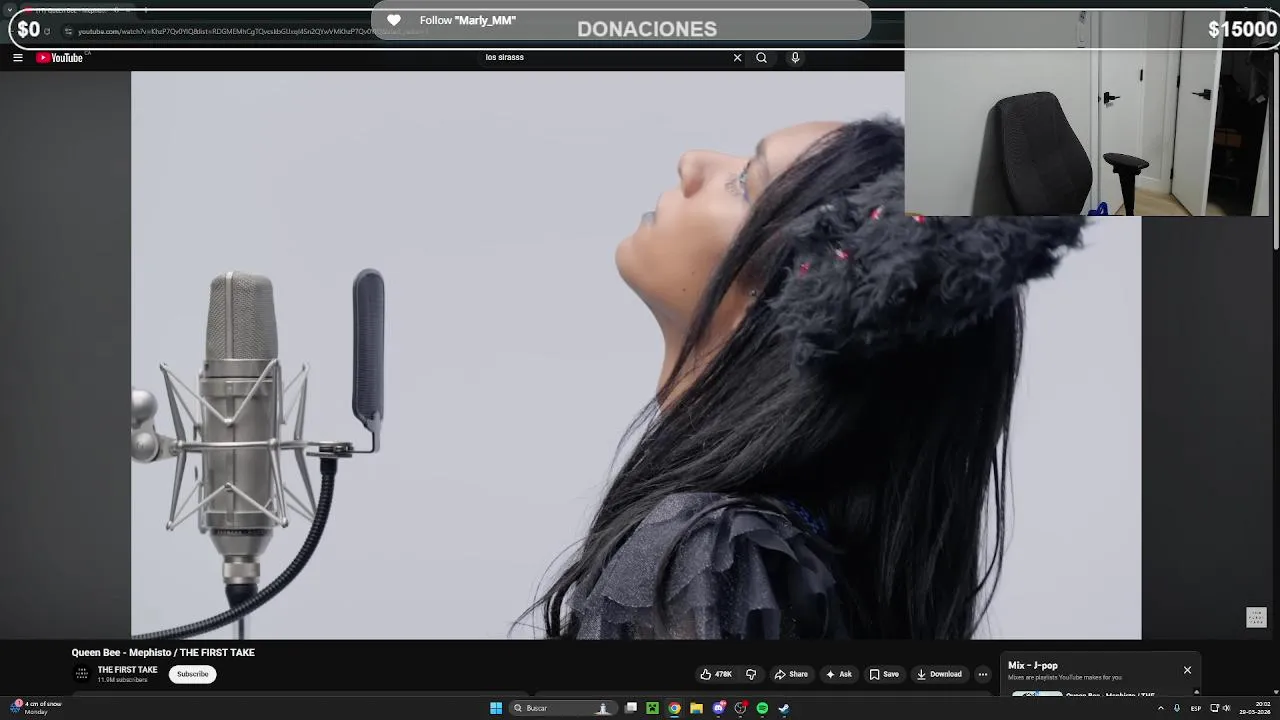Open File Explorer from the taskbar
The height and width of the screenshot is (720, 1280).
coord(696,708)
